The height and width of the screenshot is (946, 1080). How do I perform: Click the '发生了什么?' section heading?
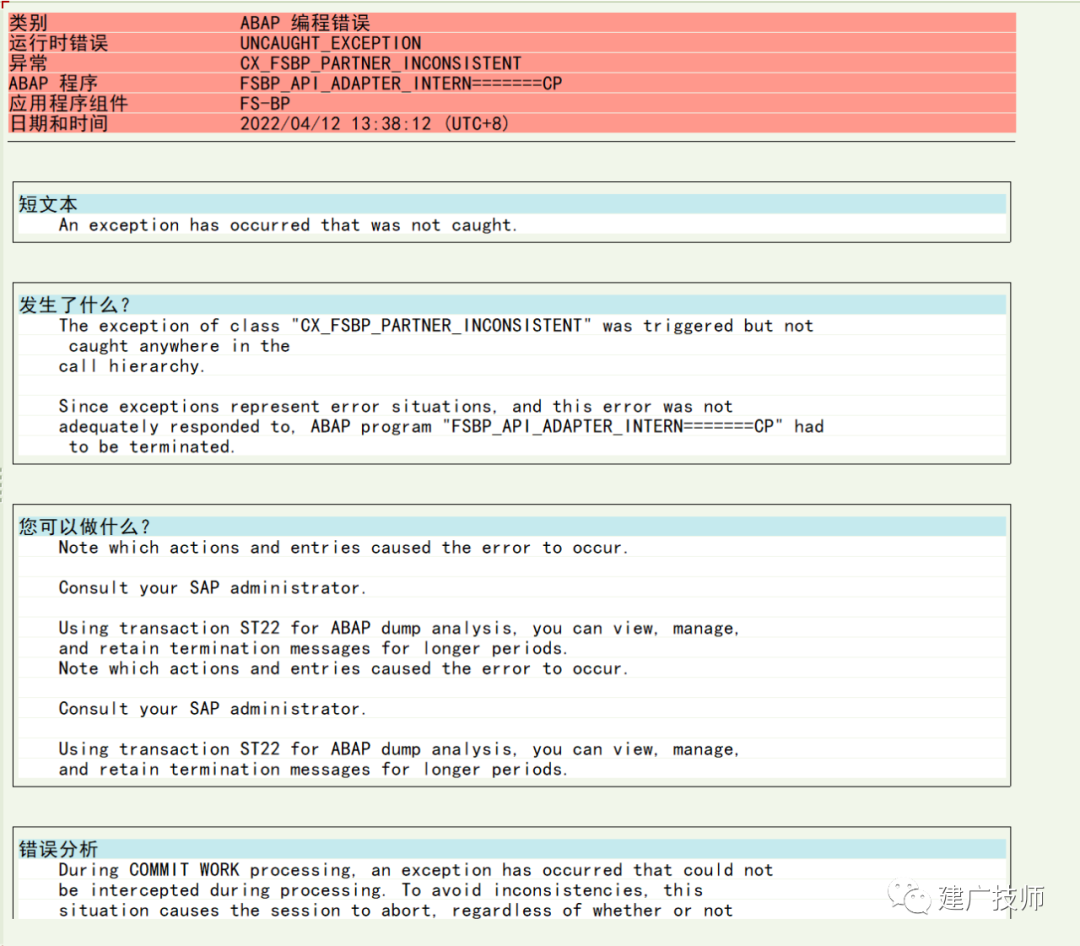coord(74,305)
